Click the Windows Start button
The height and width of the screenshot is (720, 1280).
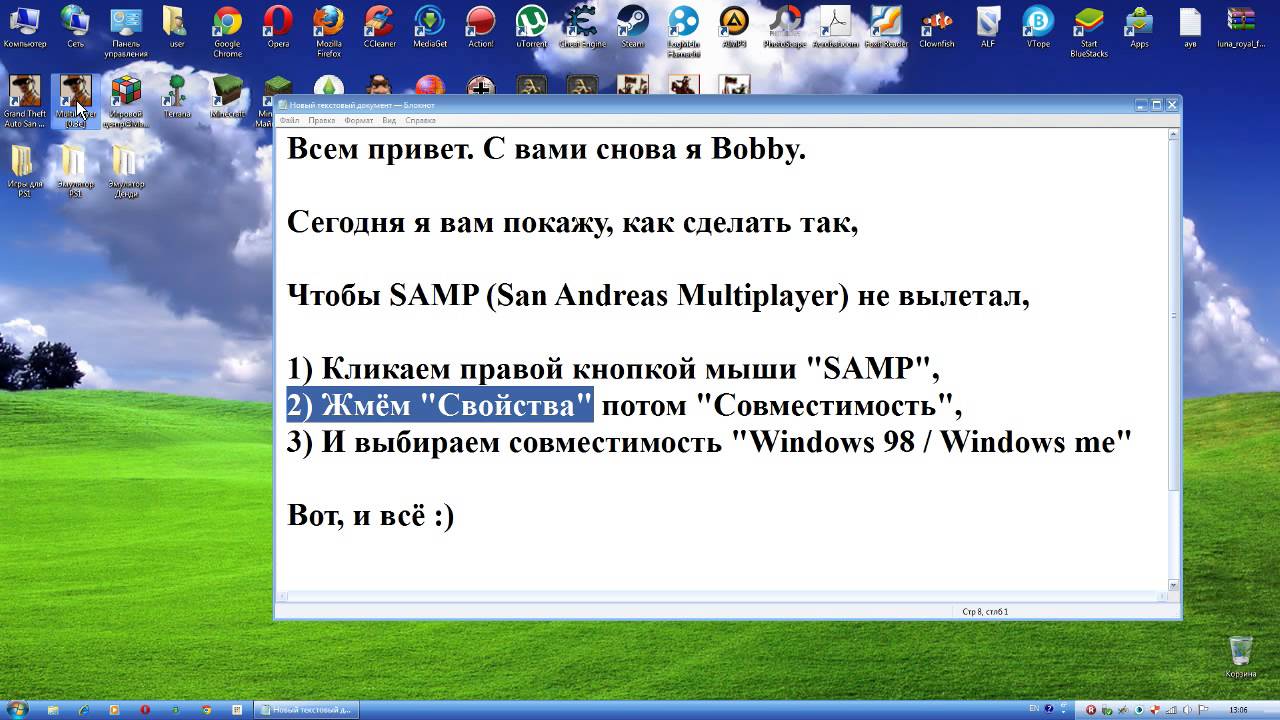pos(16,710)
